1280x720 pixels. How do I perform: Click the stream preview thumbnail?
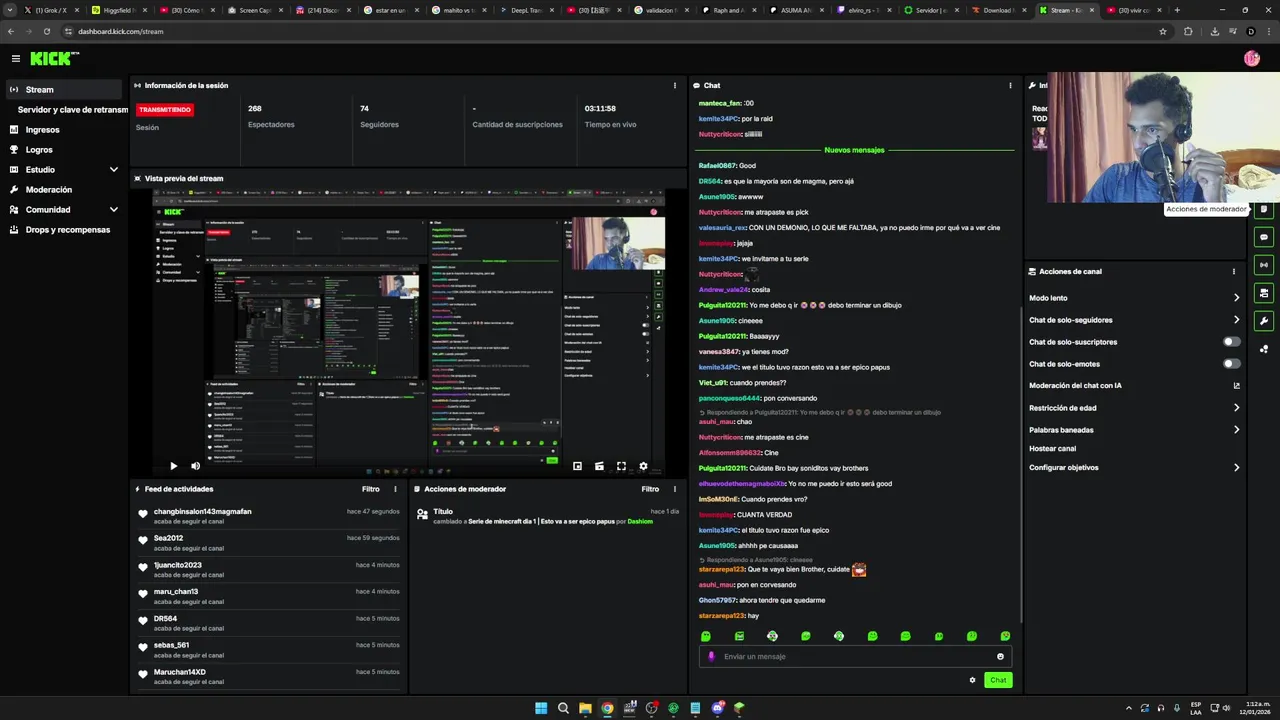coord(409,330)
